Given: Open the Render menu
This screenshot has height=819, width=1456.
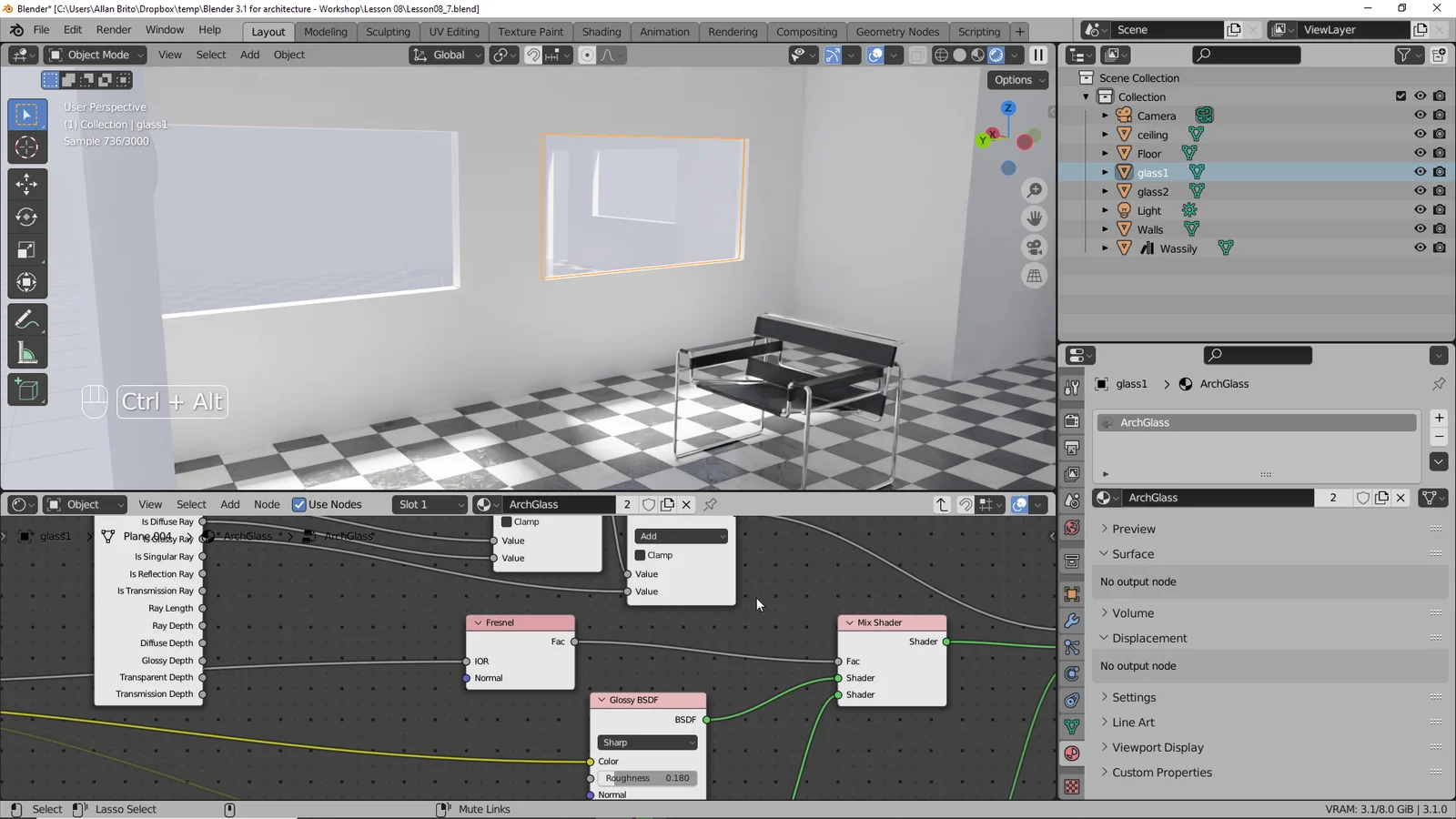Looking at the screenshot, I should point(114,29).
